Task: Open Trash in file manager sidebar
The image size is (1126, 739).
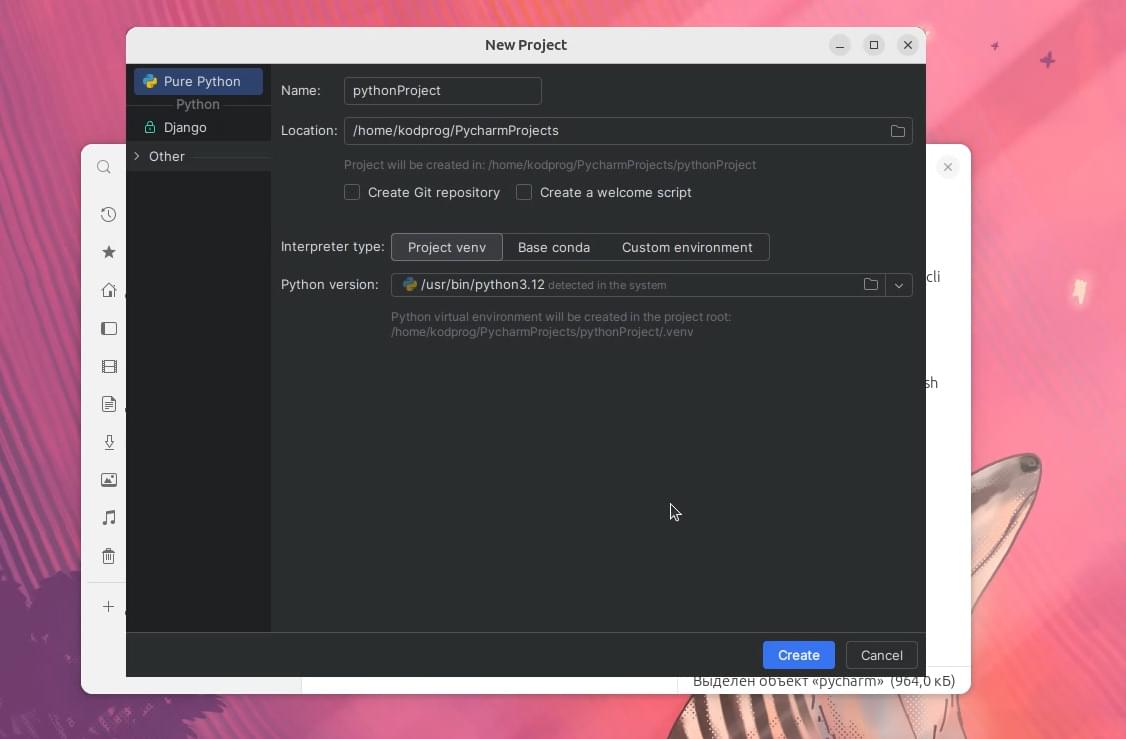Action: pos(108,556)
